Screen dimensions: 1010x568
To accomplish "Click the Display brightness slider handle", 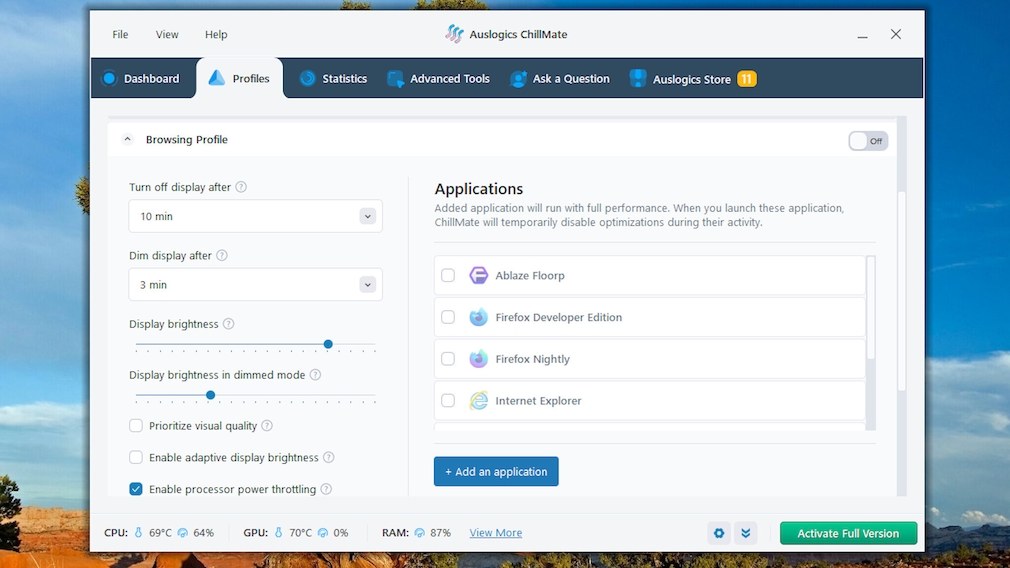I will [x=328, y=344].
